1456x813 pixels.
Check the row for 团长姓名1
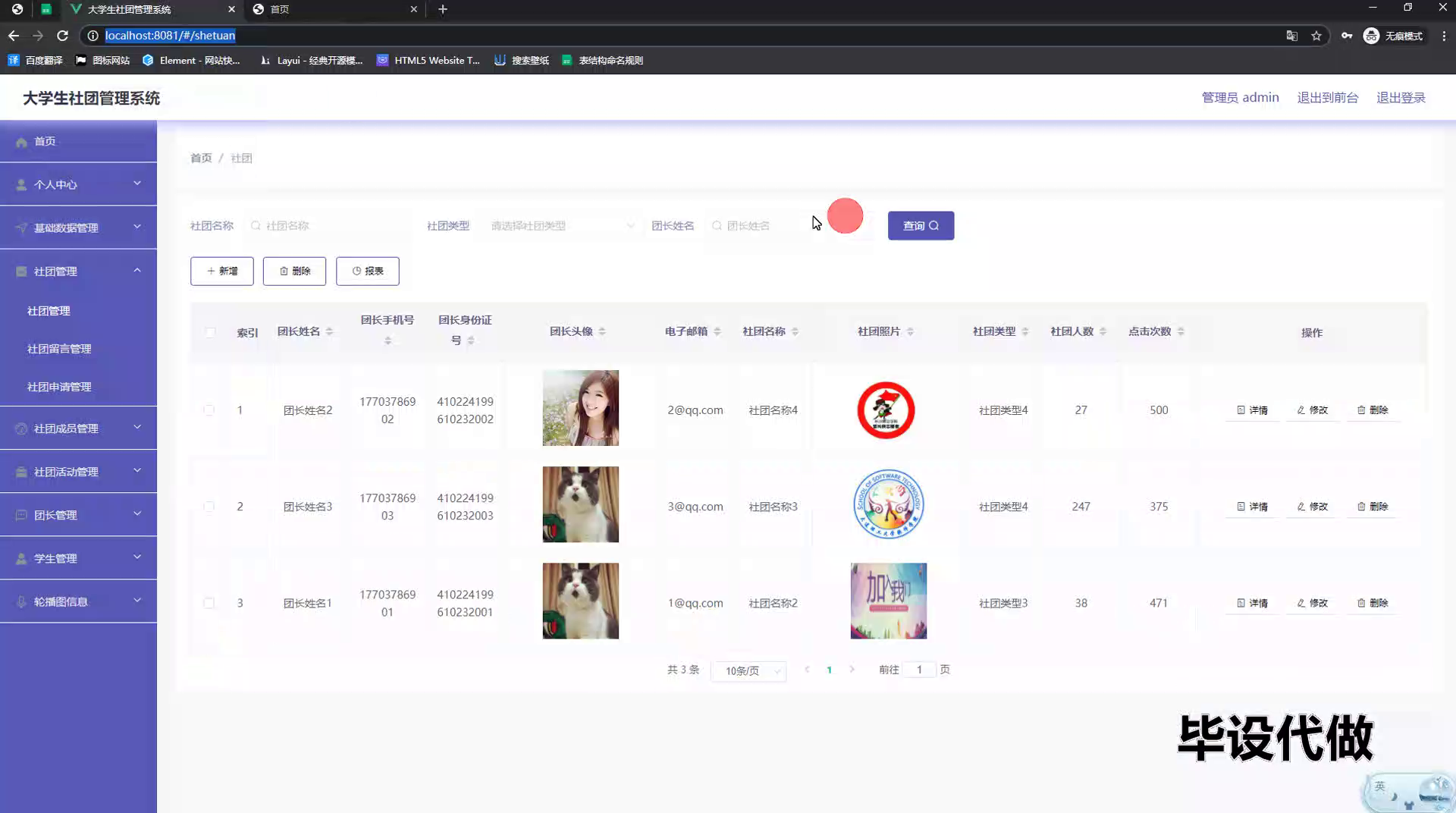pos(209,603)
